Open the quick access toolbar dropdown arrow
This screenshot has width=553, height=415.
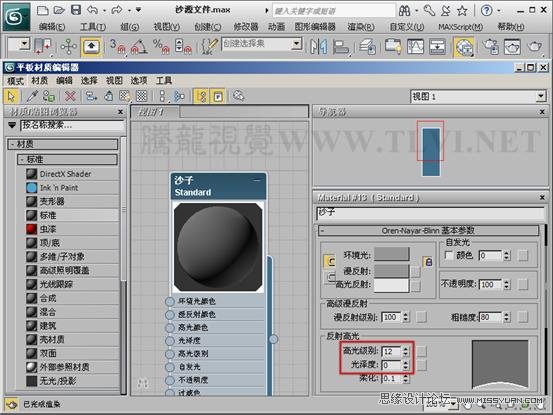[138, 10]
